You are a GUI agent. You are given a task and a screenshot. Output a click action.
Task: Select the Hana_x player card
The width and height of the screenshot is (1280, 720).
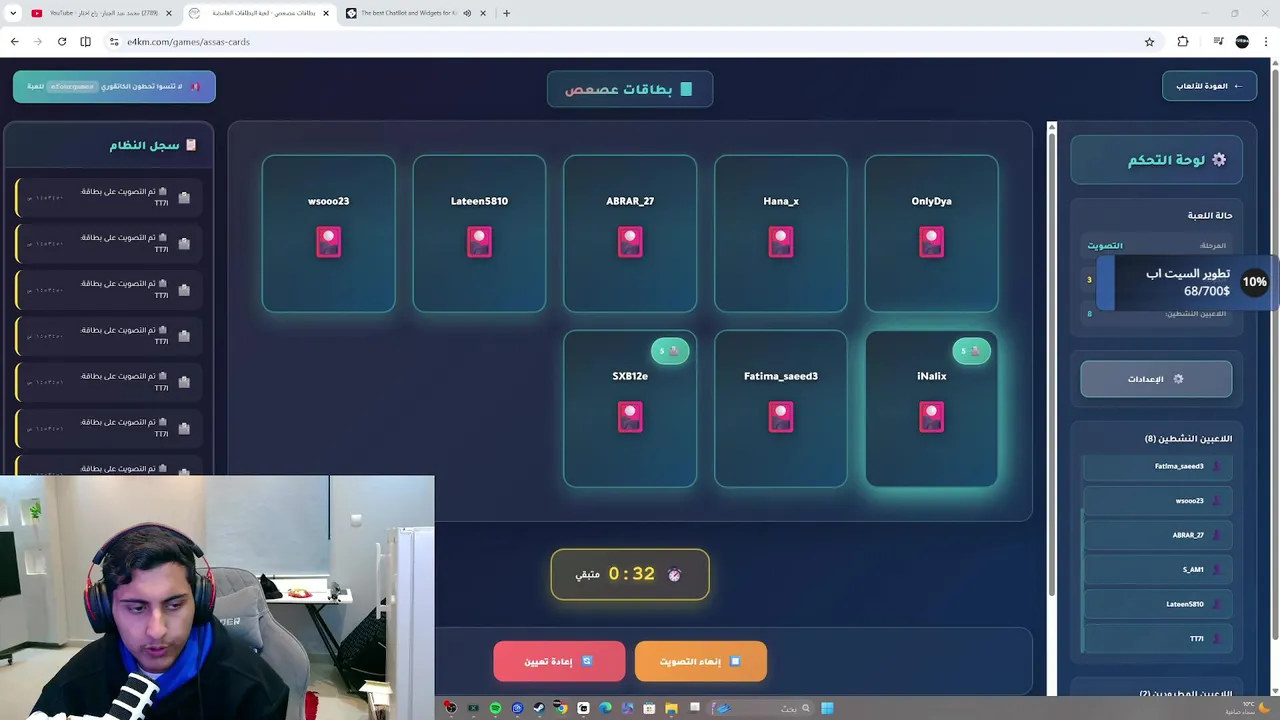(x=781, y=233)
